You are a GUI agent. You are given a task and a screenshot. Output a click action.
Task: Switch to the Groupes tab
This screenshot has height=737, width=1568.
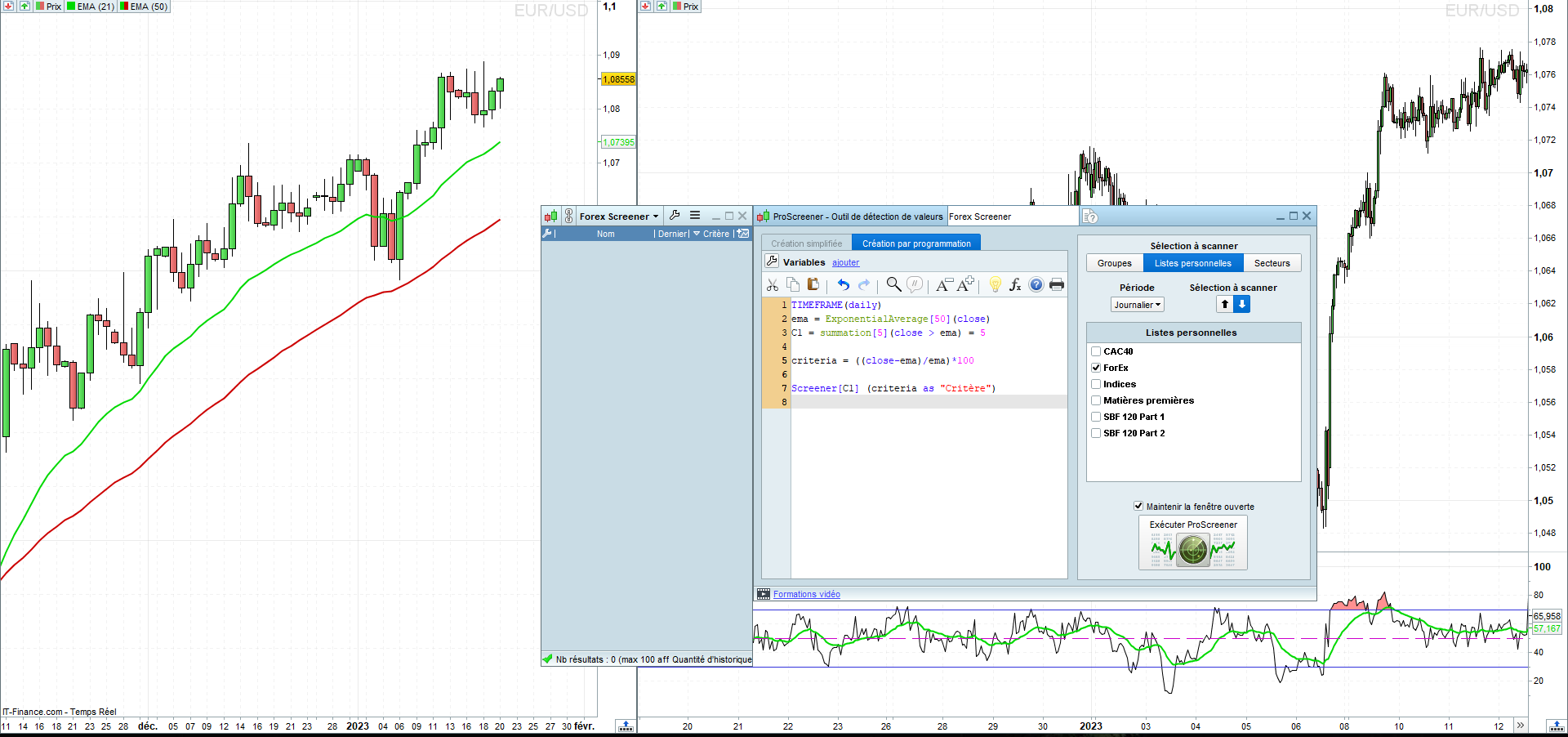(1114, 263)
